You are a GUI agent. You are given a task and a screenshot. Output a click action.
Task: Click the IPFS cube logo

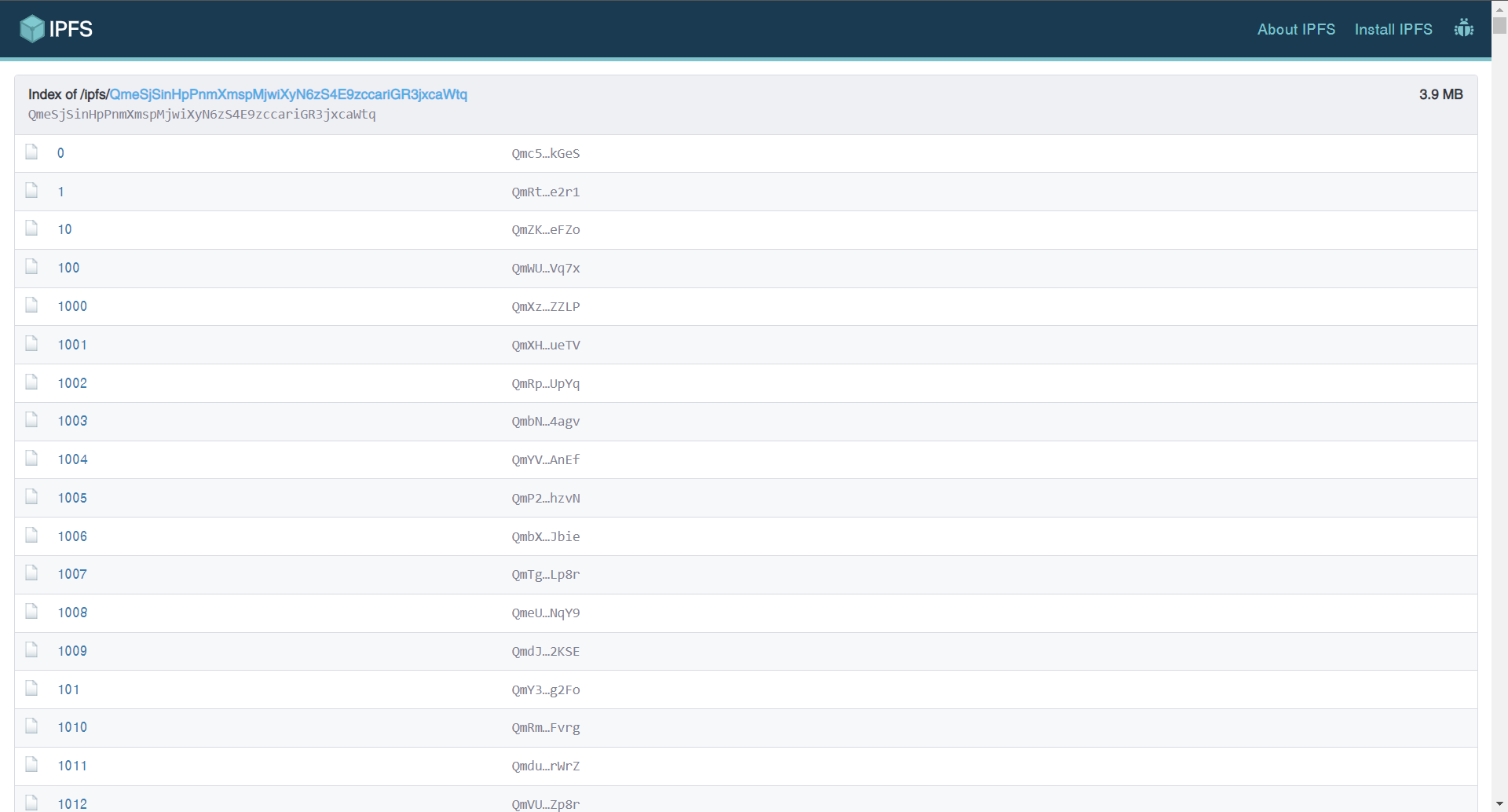click(32, 29)
